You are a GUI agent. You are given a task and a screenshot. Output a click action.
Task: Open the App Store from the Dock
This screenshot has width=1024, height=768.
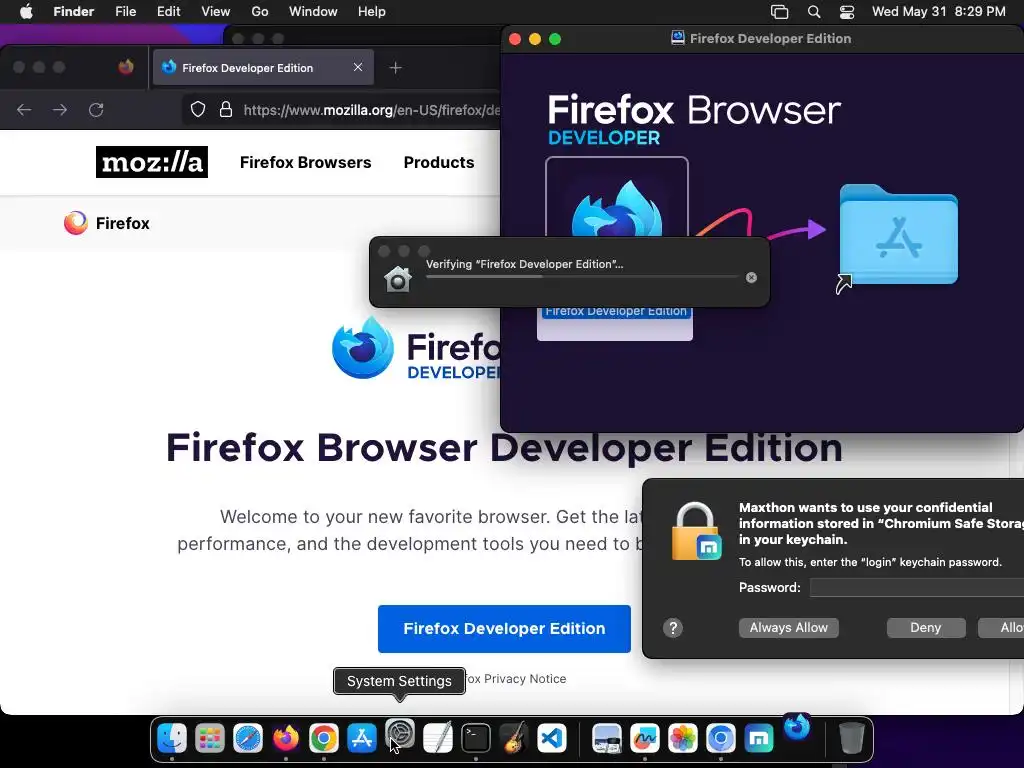(362, 739)
